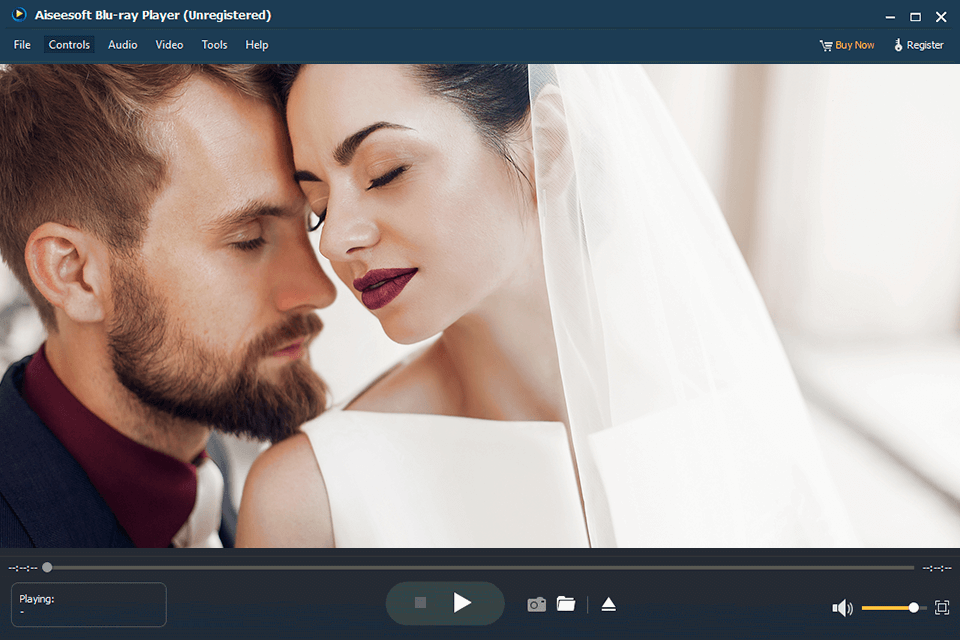Open the File menu
The width and height of the screenshot is (960, 640).
(x=22, y=45)
